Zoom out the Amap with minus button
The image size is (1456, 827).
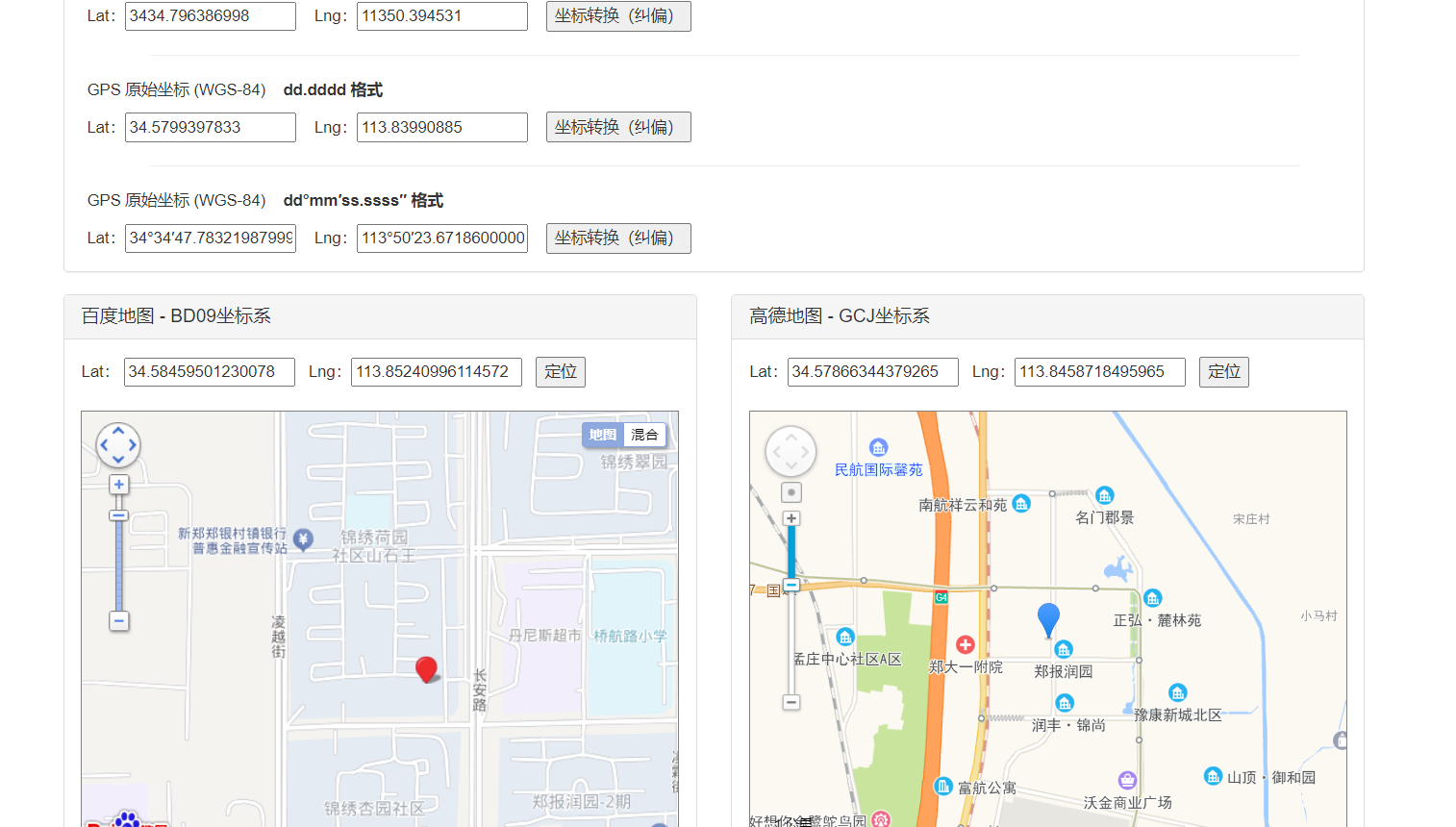coord(791,702)
